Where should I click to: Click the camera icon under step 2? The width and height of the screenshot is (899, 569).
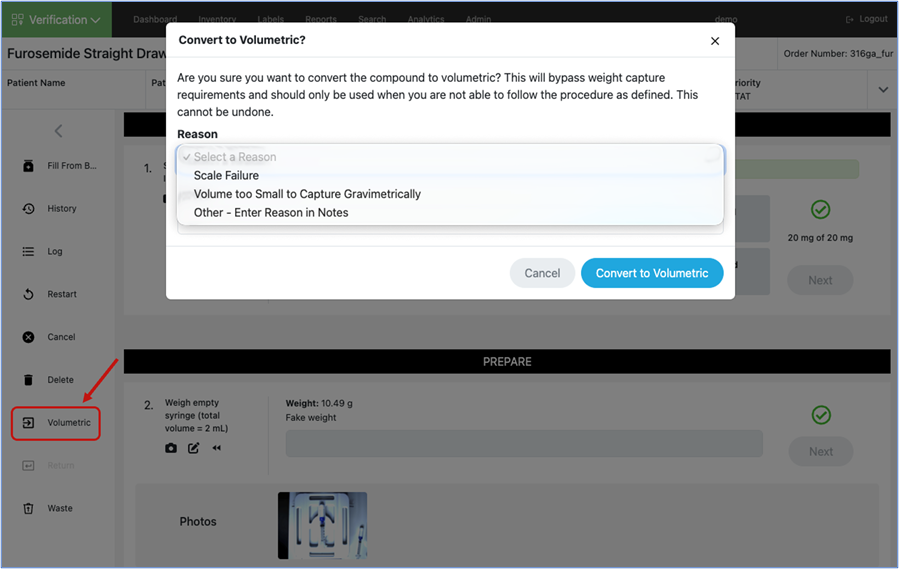coord(171,448)
